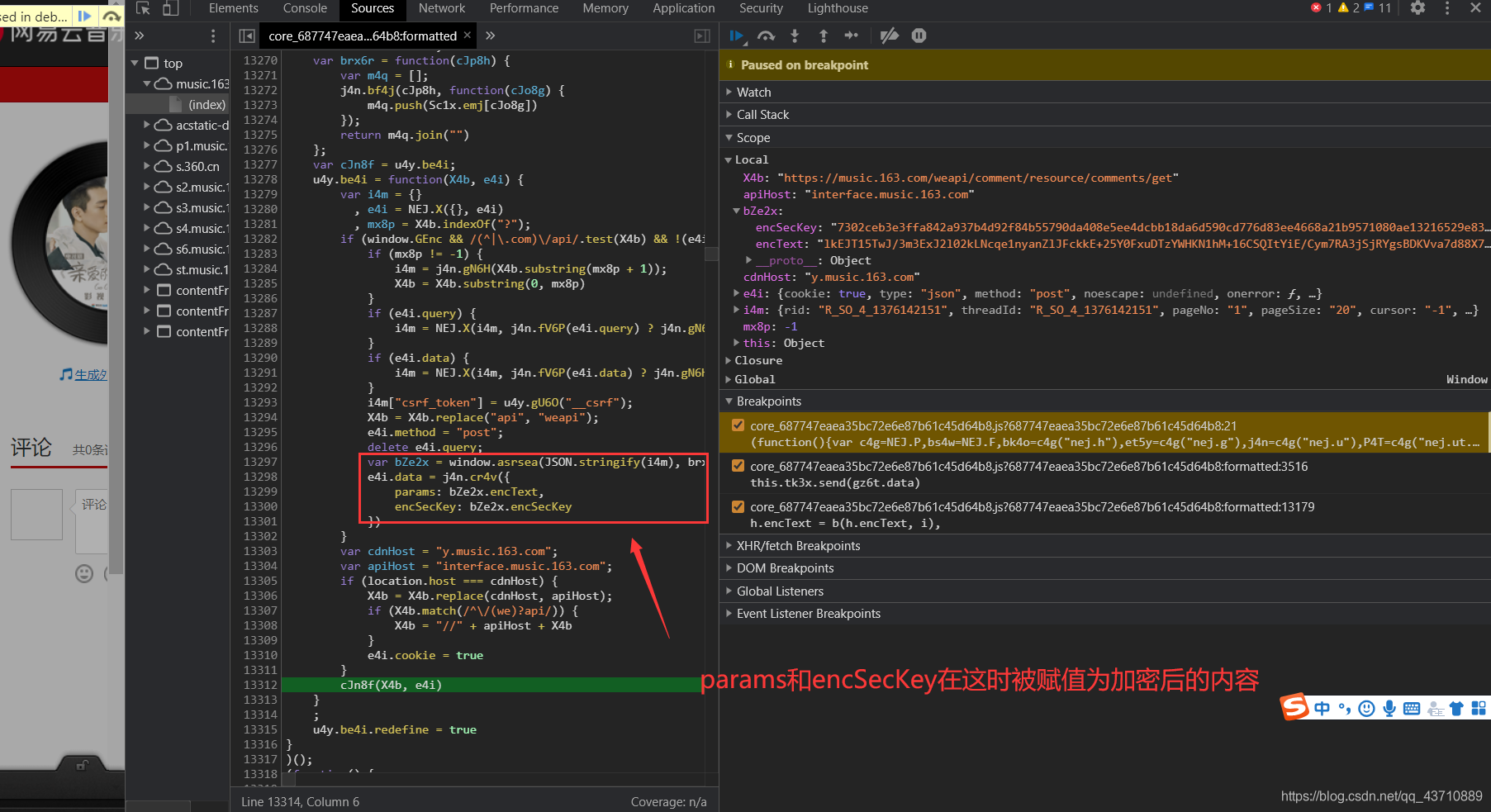Switch to the Memory tab
1491x812 pixels.
605,8
